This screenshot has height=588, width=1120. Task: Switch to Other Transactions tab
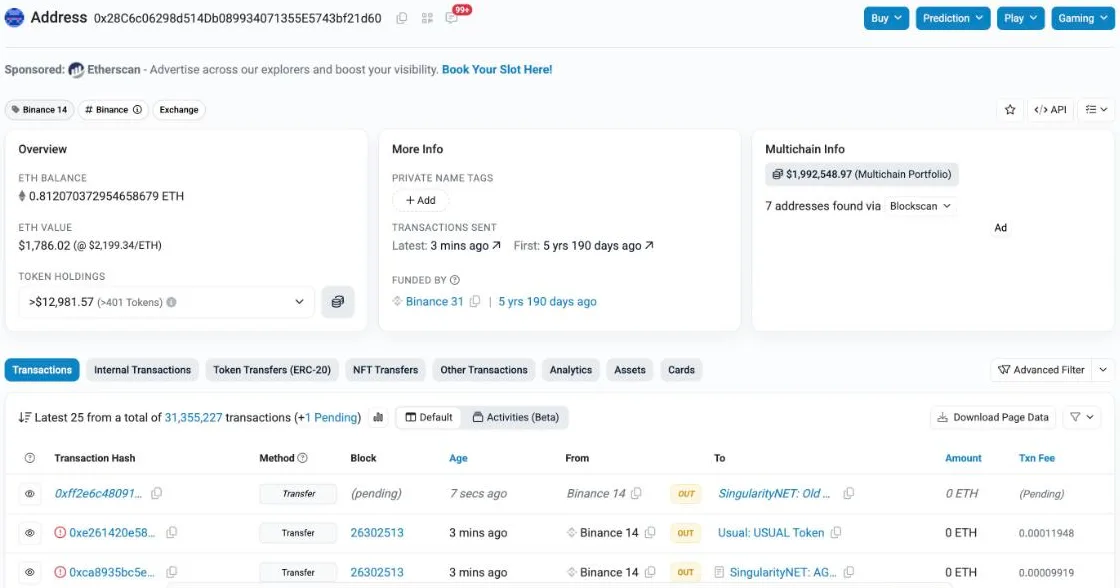point(484,369)
